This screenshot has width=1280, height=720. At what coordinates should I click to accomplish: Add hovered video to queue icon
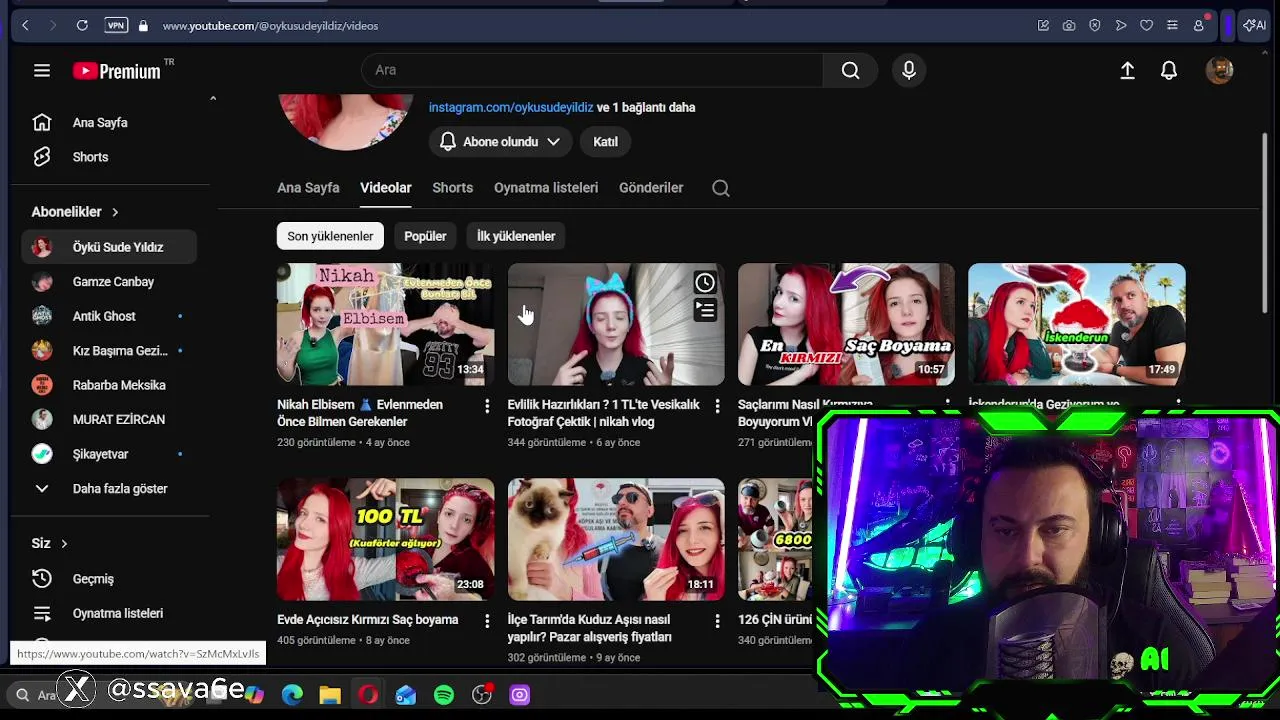(x=705, y=311)
